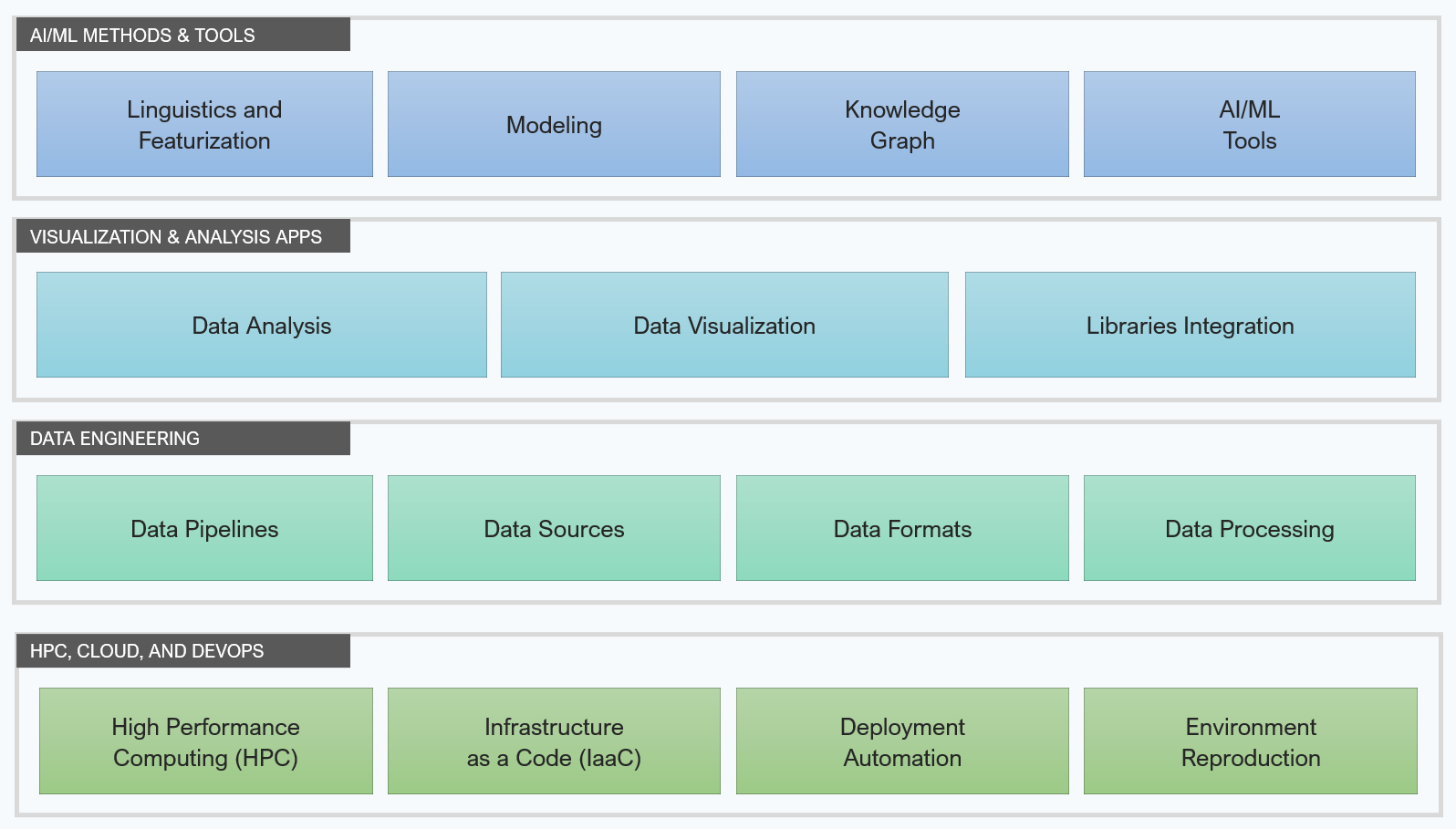1456x829 pixels.
Task: Click the Data Formats box
Action: click(902, 528)
